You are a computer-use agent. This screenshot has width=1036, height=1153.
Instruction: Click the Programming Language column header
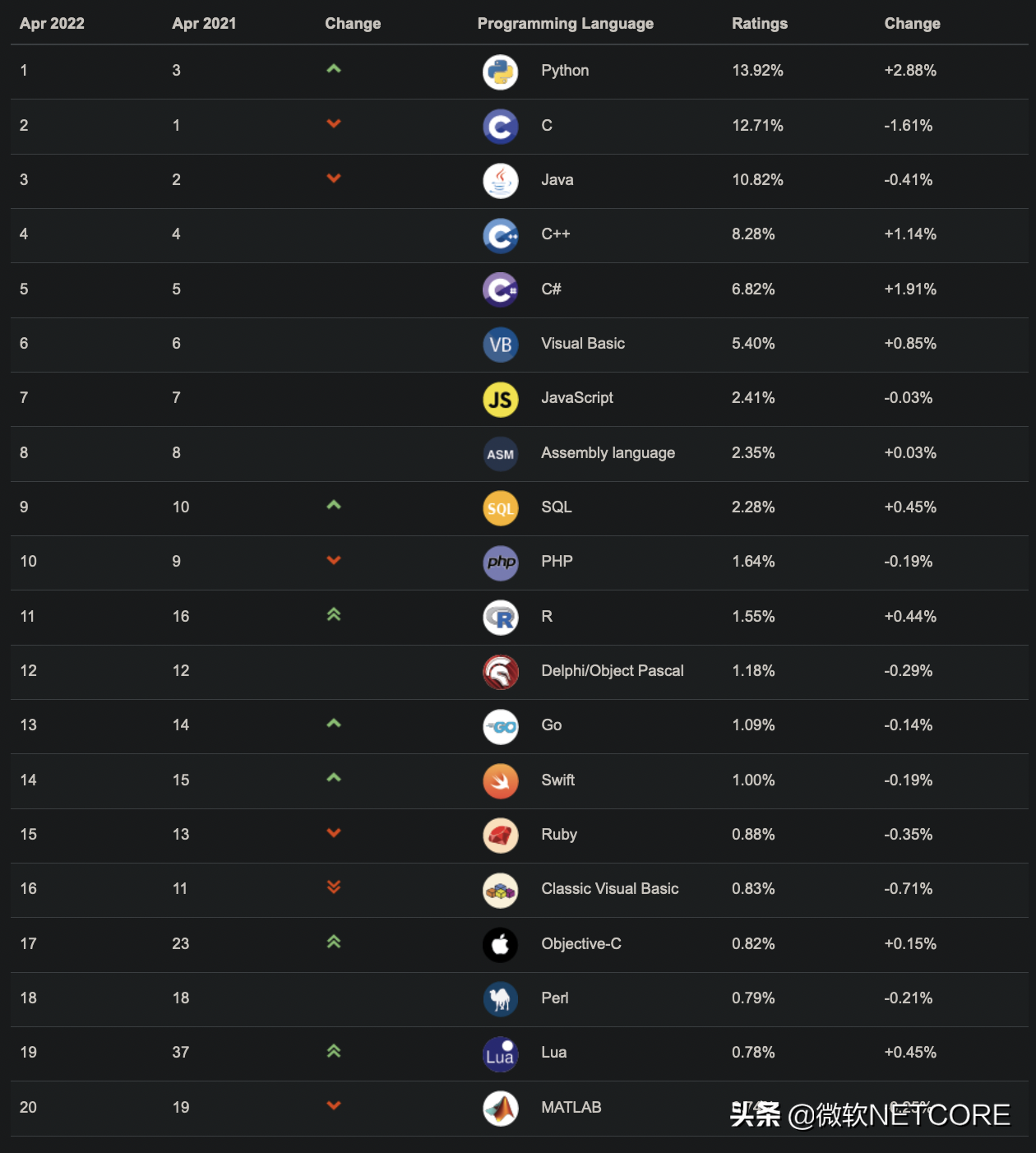pyautogui.click(x=565, y=24)
